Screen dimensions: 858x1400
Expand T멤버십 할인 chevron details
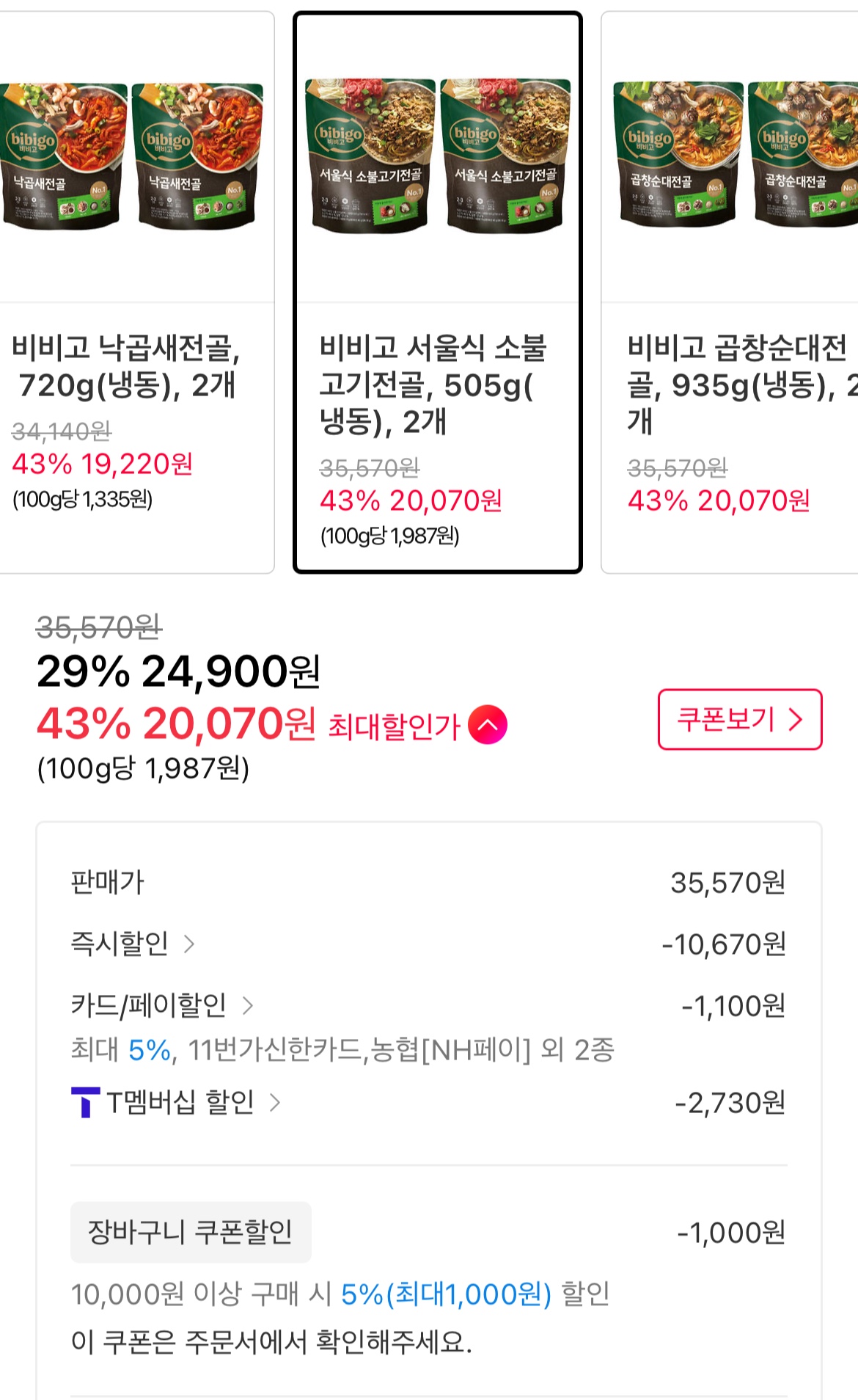[x=275, y=1102]
